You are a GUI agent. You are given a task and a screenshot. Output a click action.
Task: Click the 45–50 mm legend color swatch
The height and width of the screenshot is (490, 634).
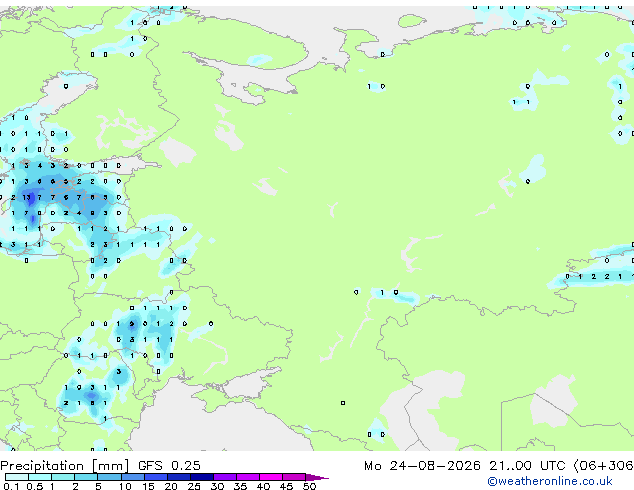[294, 477]
